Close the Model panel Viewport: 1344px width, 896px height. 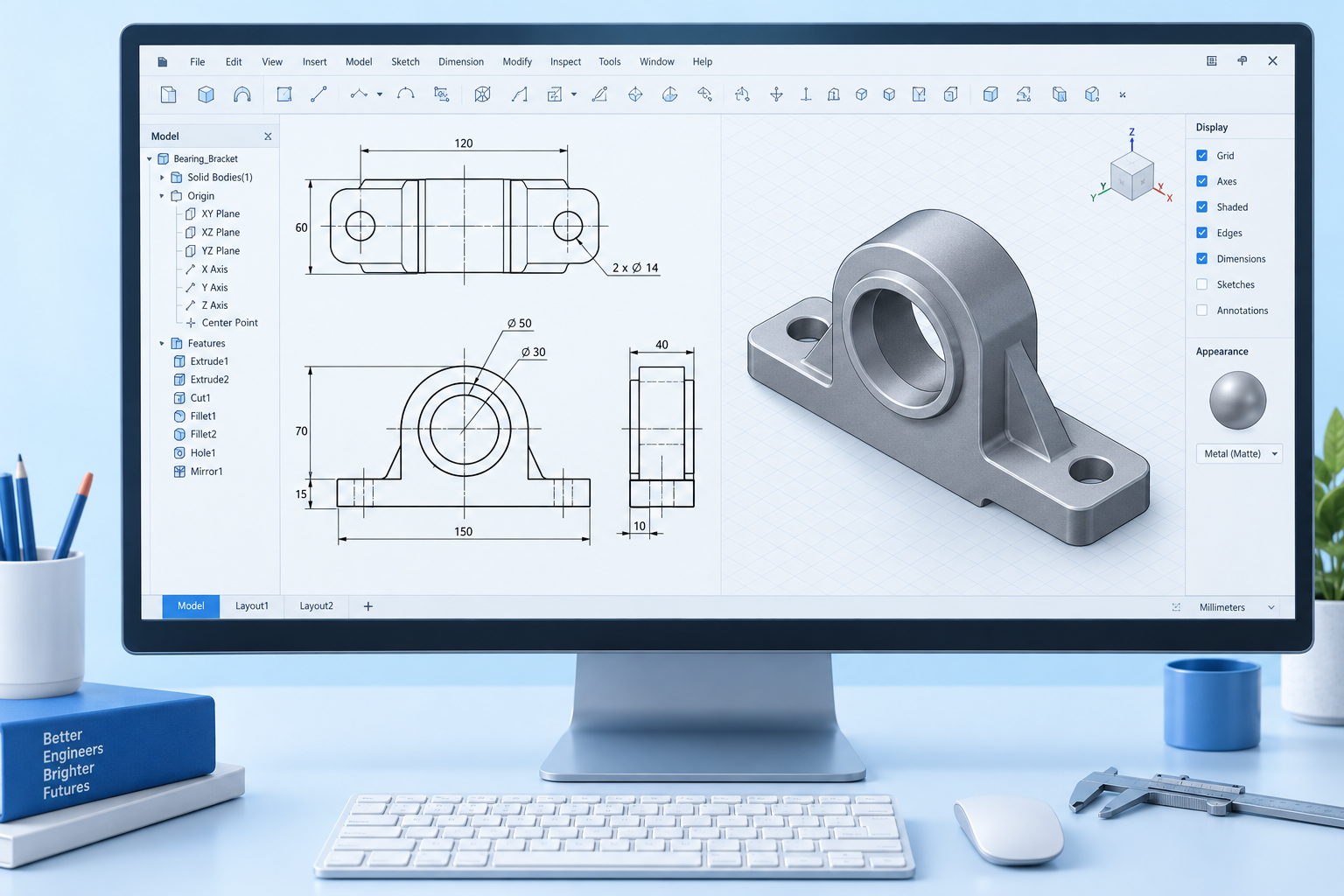[268, 136]
